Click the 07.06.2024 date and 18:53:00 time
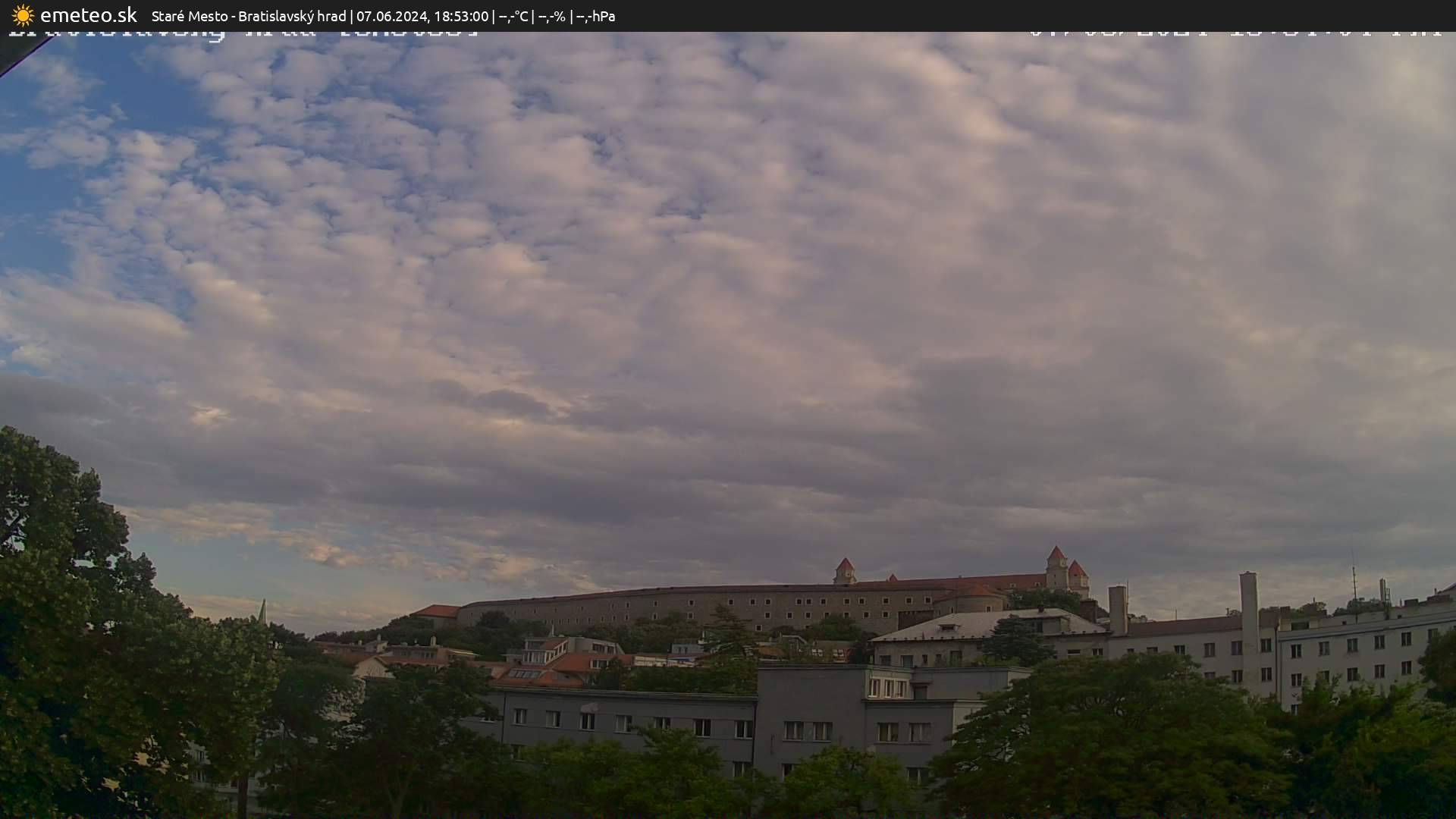This screenshot has width=1456, height=819. tap(422, 16)
